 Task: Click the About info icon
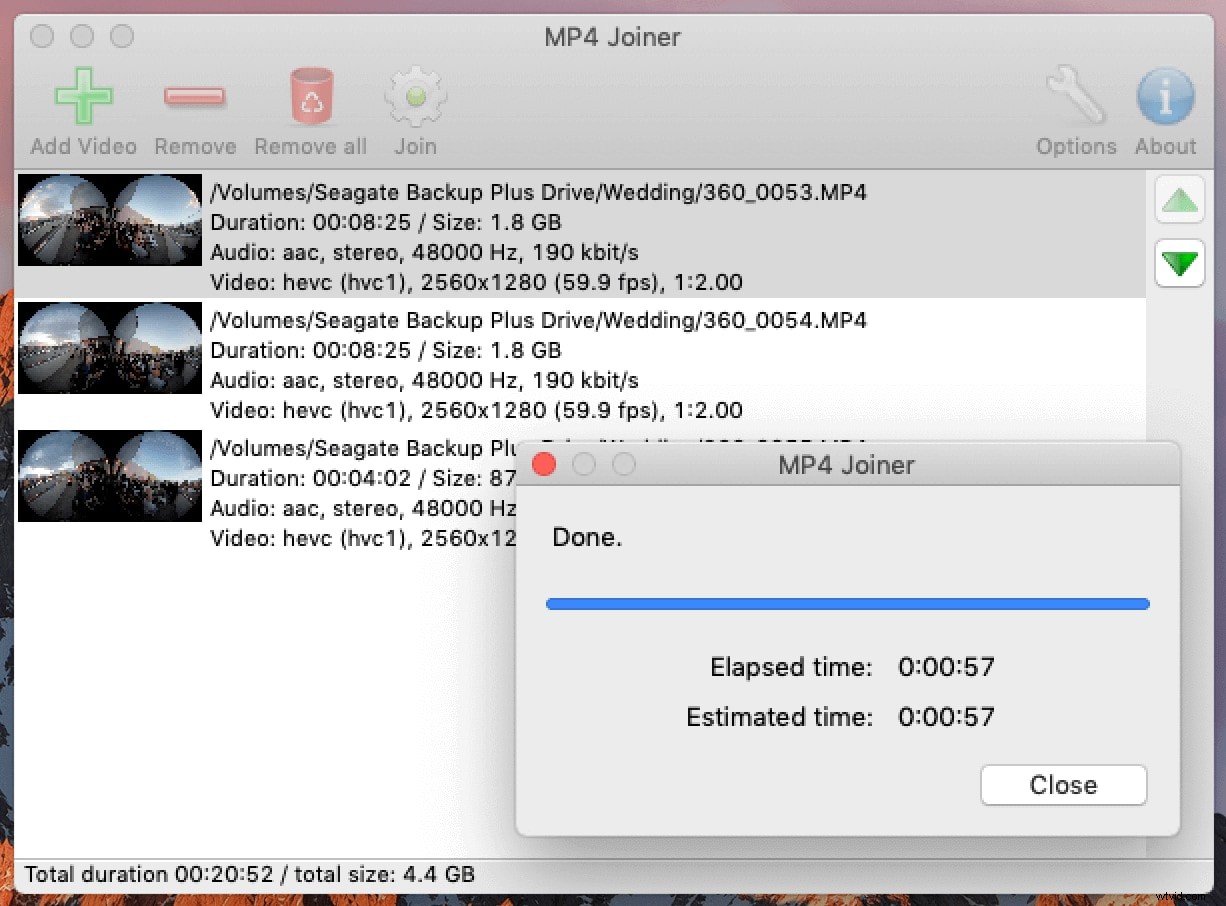coord(1164,97)
